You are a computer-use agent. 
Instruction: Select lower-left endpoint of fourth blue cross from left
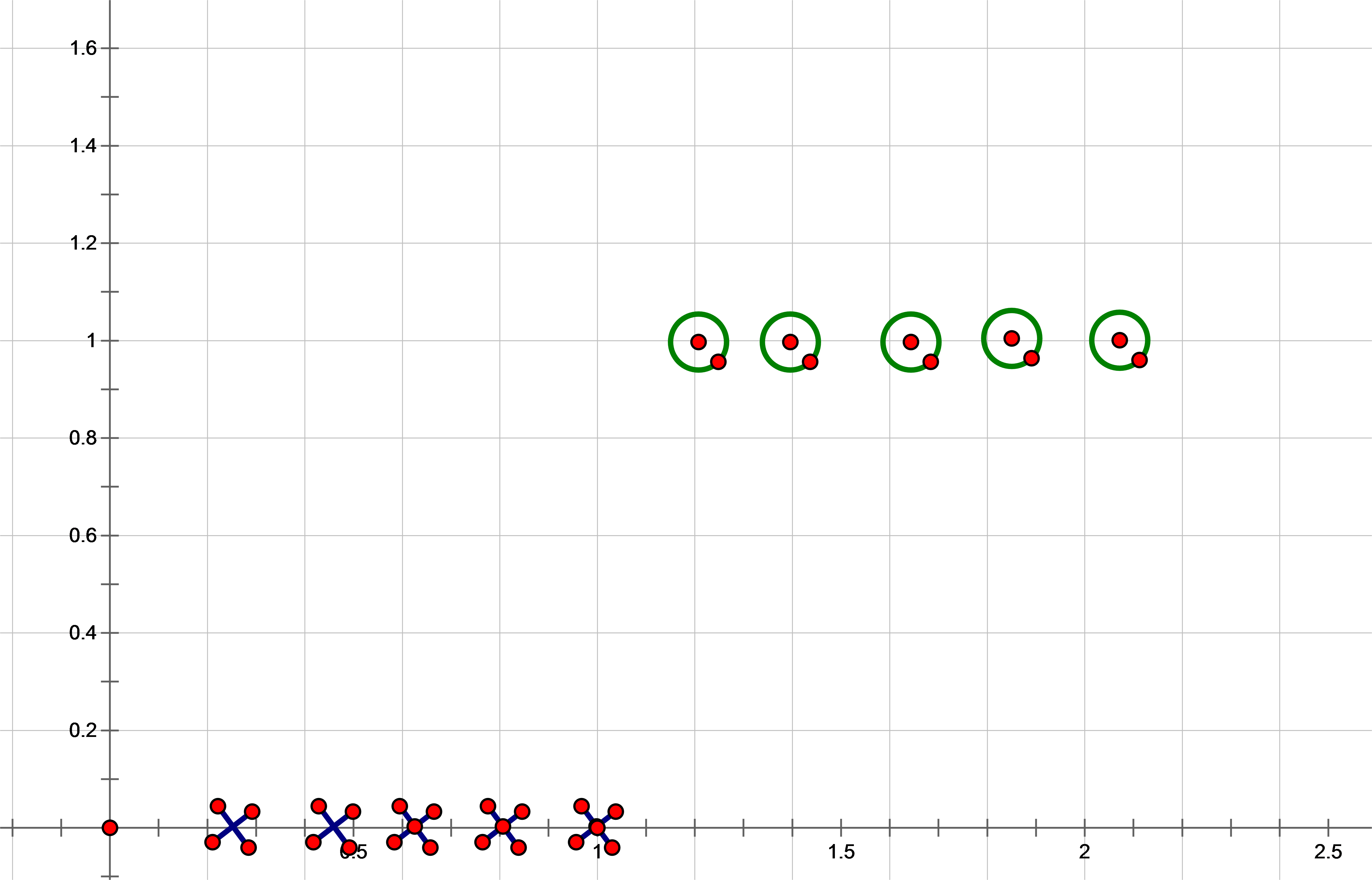coord(482,842)
